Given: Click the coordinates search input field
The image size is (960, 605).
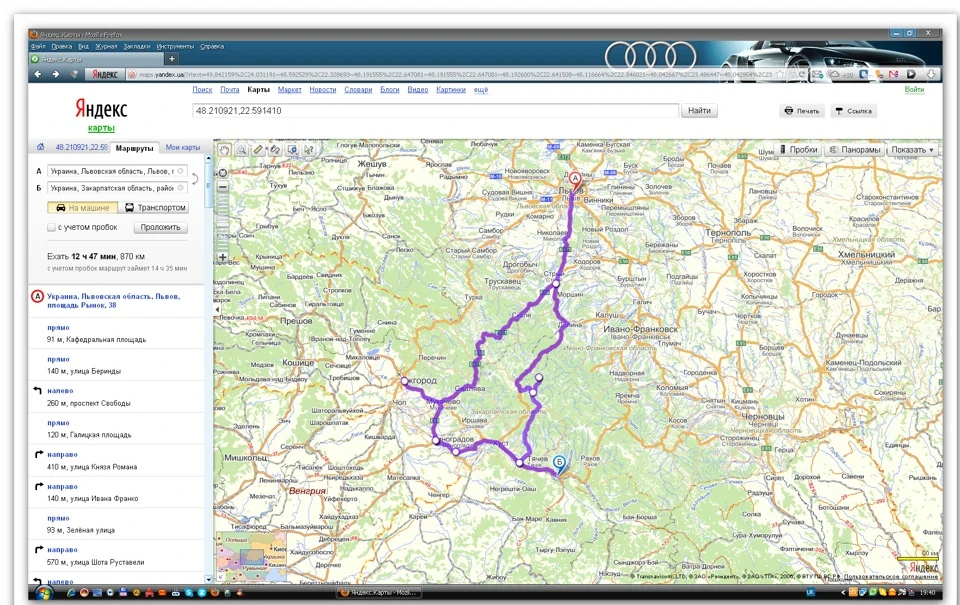Looking at the screenshot, I should [x=435, y=111].
